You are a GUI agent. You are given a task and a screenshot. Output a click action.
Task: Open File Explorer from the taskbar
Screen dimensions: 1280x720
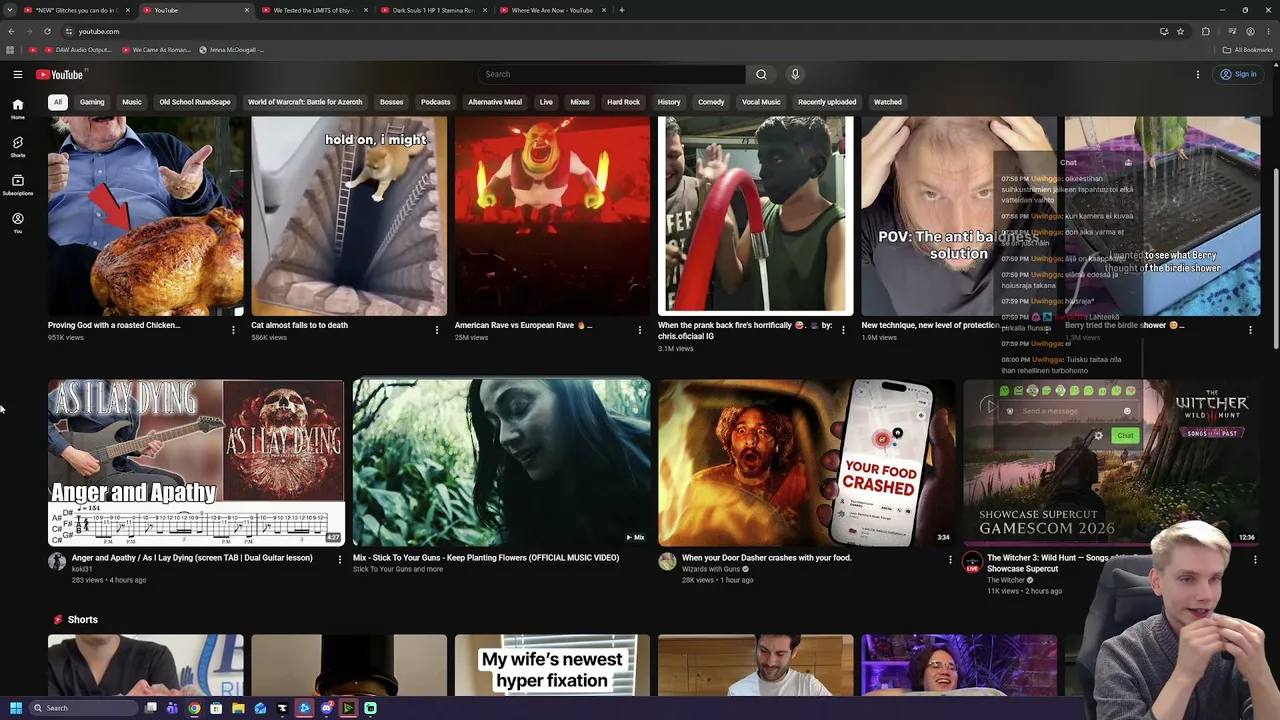238,708
